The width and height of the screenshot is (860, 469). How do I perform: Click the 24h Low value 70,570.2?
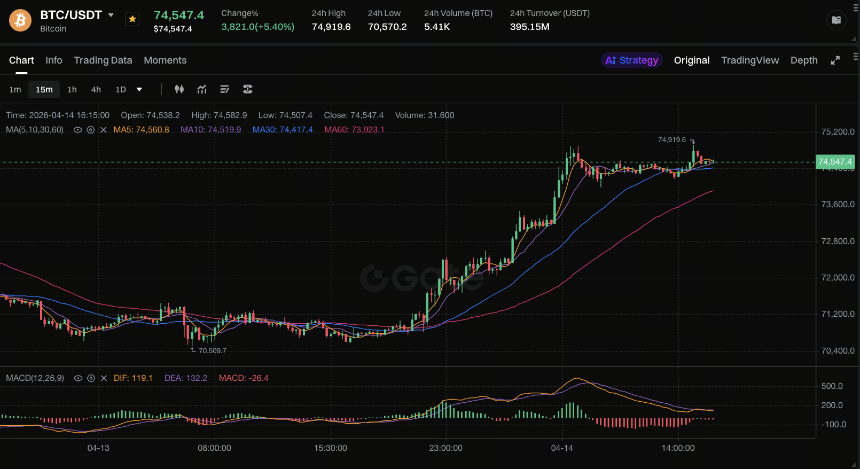click(x=387, y=27)
